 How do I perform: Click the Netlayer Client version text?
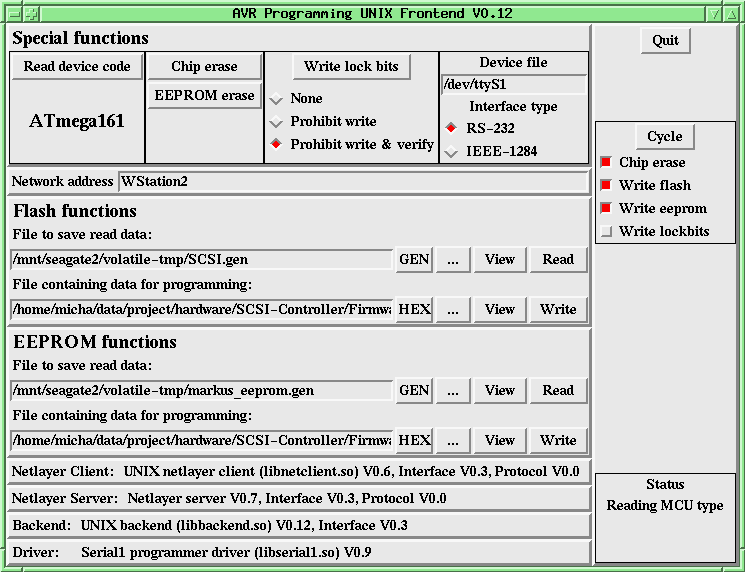(352, 472)
